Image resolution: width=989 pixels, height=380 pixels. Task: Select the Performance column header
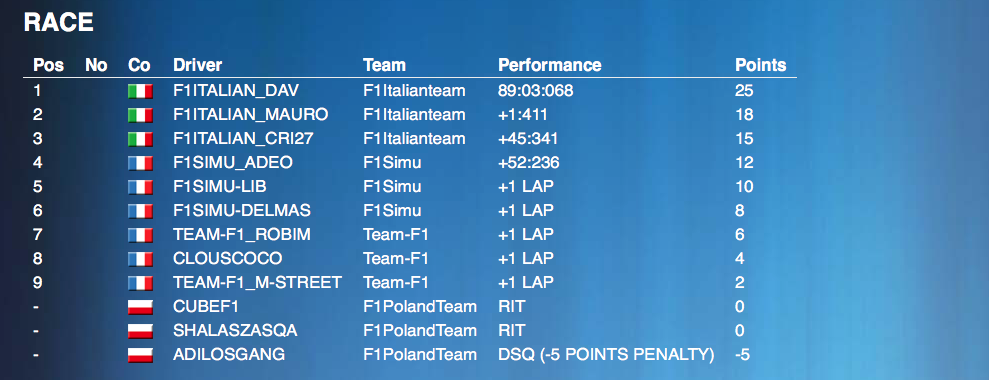tap(549, 65)
